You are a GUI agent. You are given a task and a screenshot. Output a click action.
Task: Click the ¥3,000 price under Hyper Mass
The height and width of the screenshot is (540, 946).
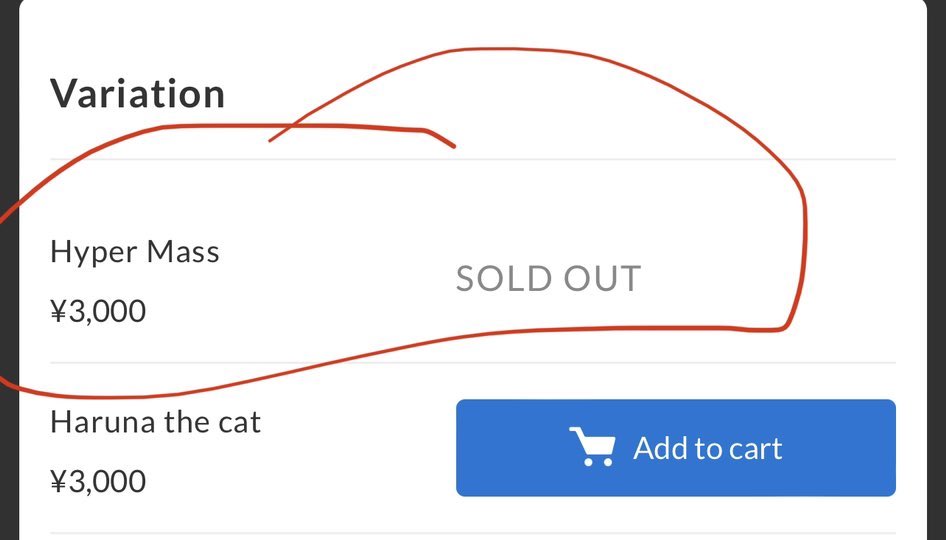tap(98, 312)
